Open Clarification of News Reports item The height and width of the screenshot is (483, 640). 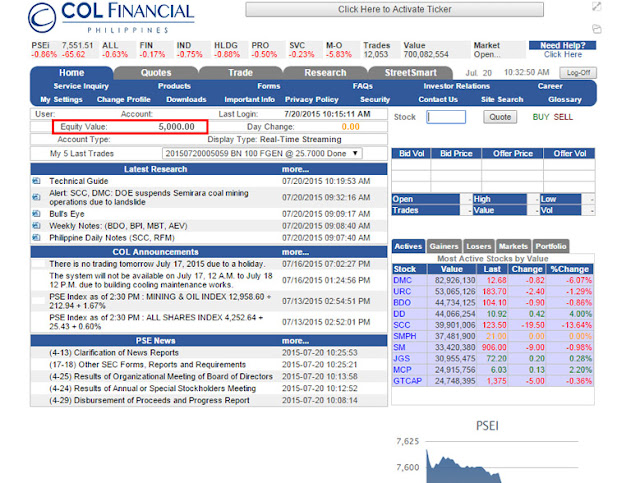point(114,352)
